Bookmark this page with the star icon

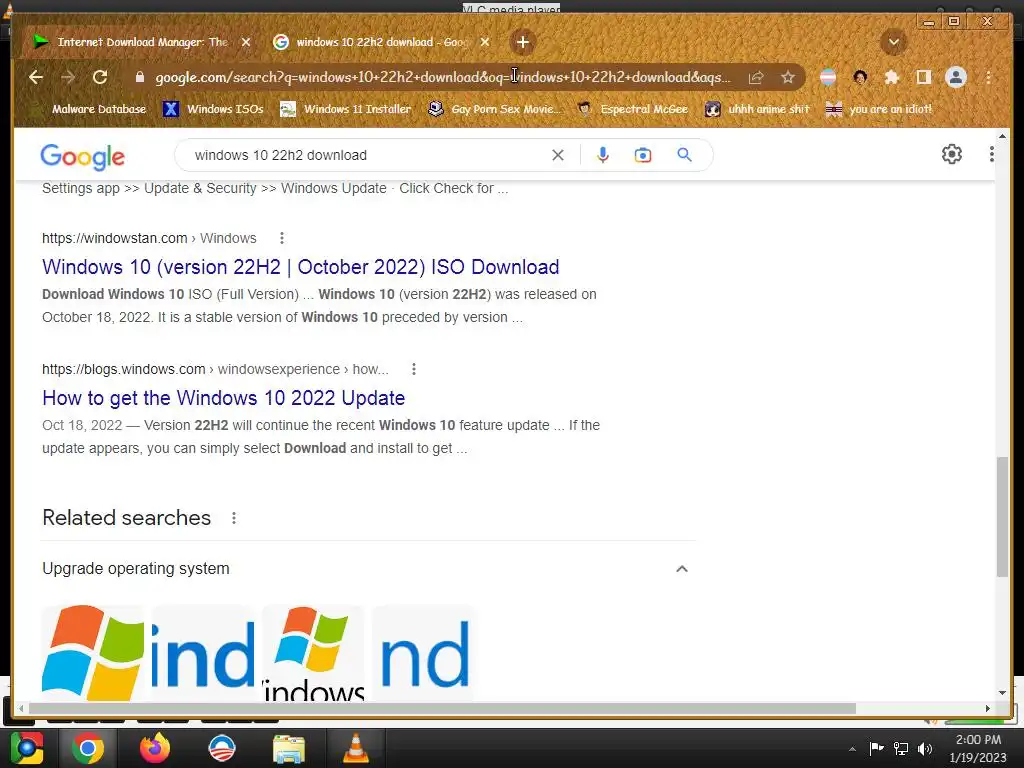788,77
